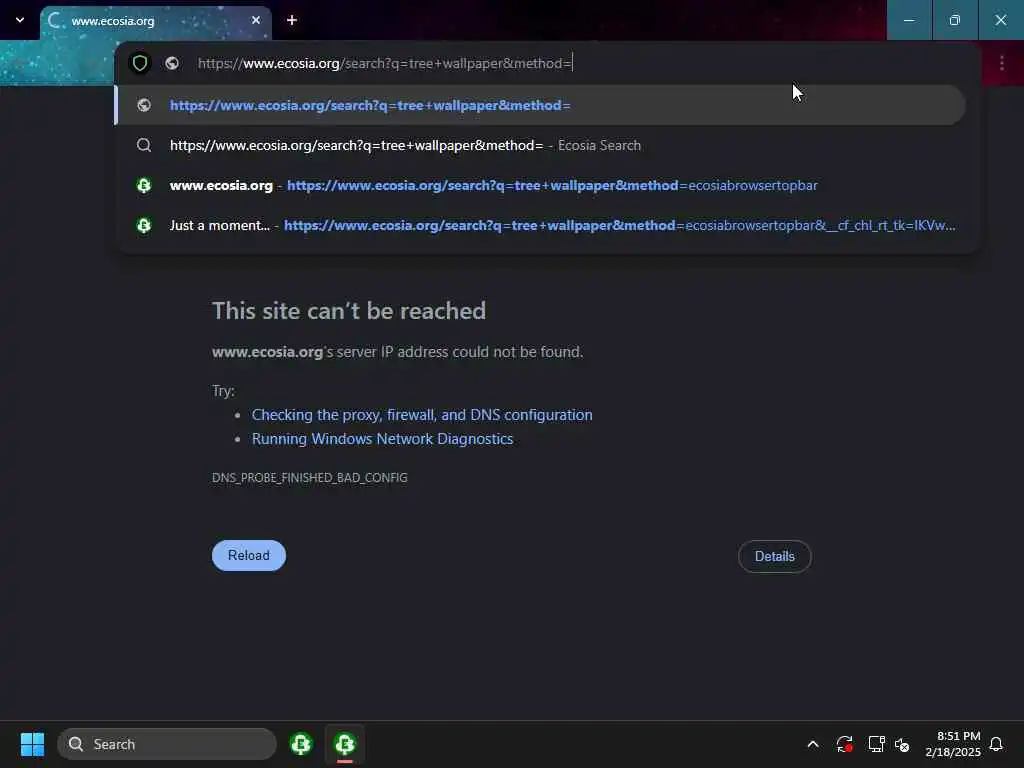Viewport: 1024px width, 768px height.
Task: Restore down the browser window
Action: click(955, 20)
